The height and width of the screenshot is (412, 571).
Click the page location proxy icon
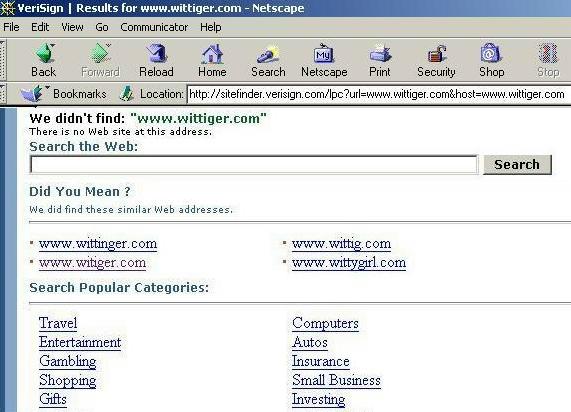click(127, 93)
